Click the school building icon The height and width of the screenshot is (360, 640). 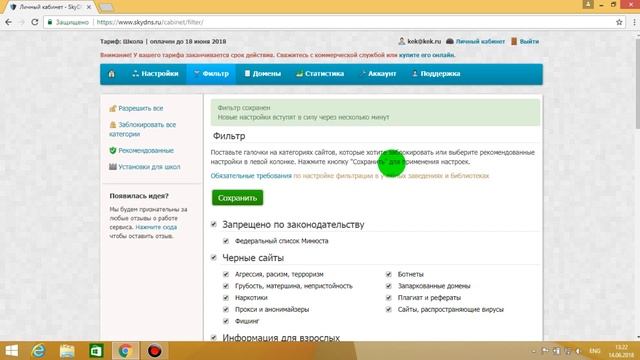click(113, 167)
